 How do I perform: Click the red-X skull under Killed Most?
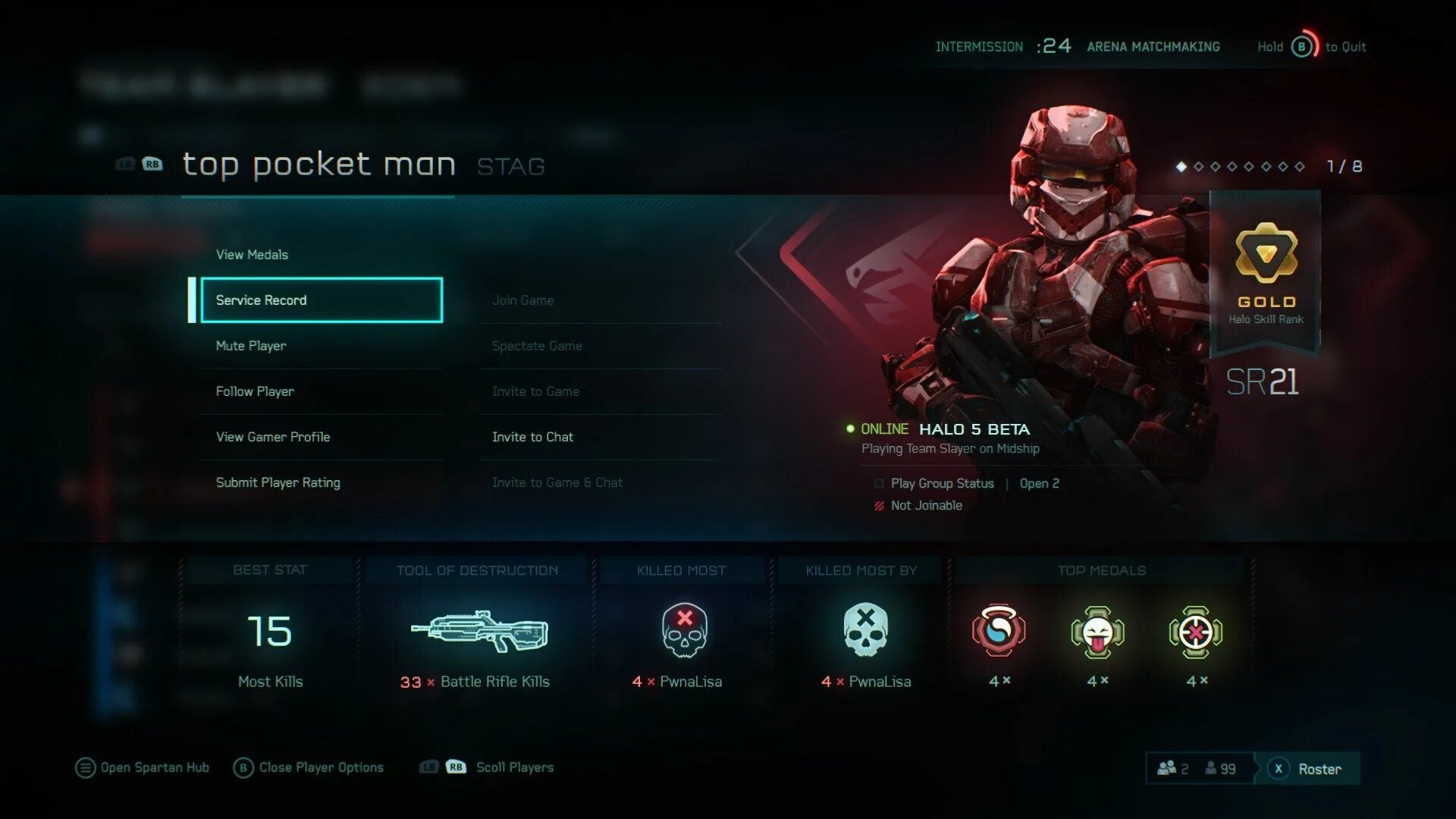click(684, 630)
